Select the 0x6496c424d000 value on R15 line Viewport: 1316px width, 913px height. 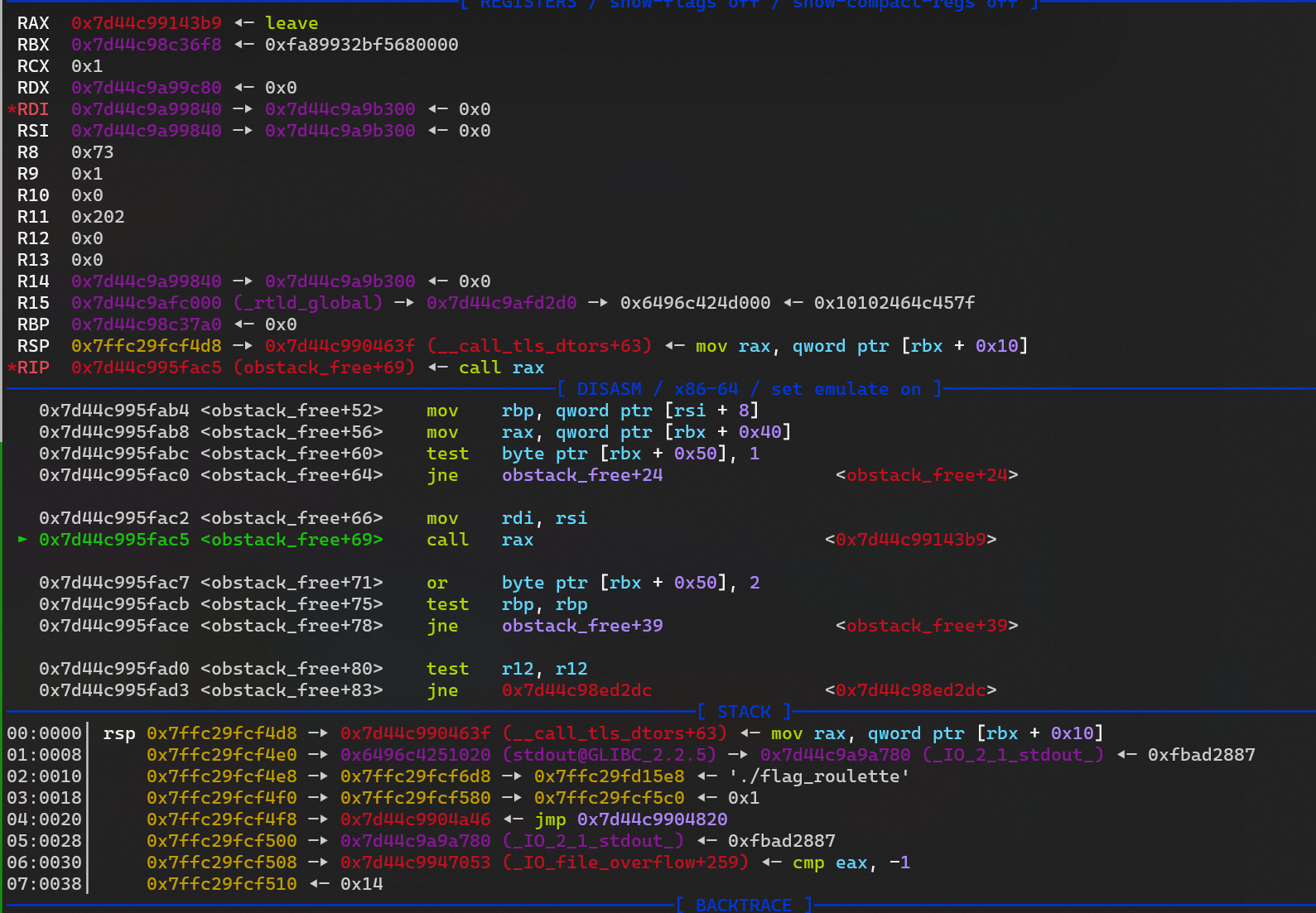point(696,303)
